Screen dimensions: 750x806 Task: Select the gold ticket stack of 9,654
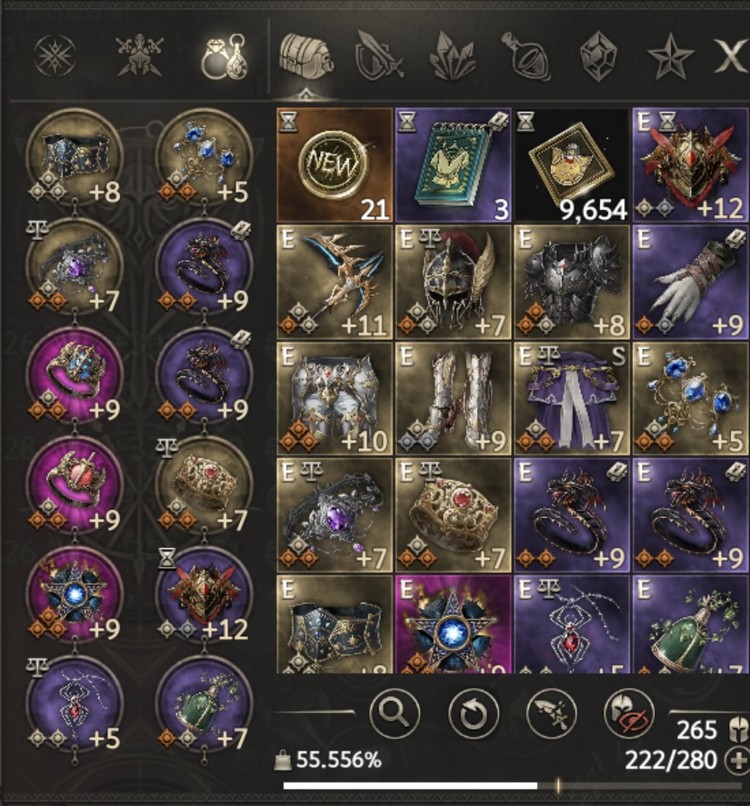(x=572, y=165)
